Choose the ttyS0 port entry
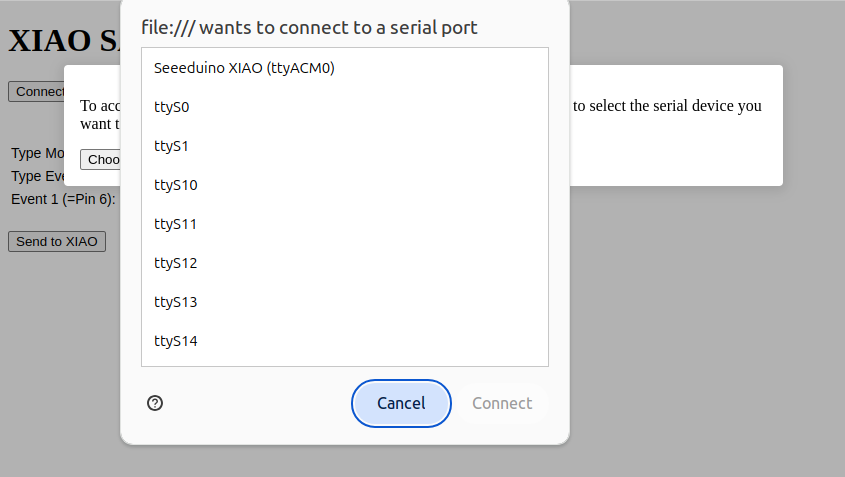 click(x=171, y=107)
